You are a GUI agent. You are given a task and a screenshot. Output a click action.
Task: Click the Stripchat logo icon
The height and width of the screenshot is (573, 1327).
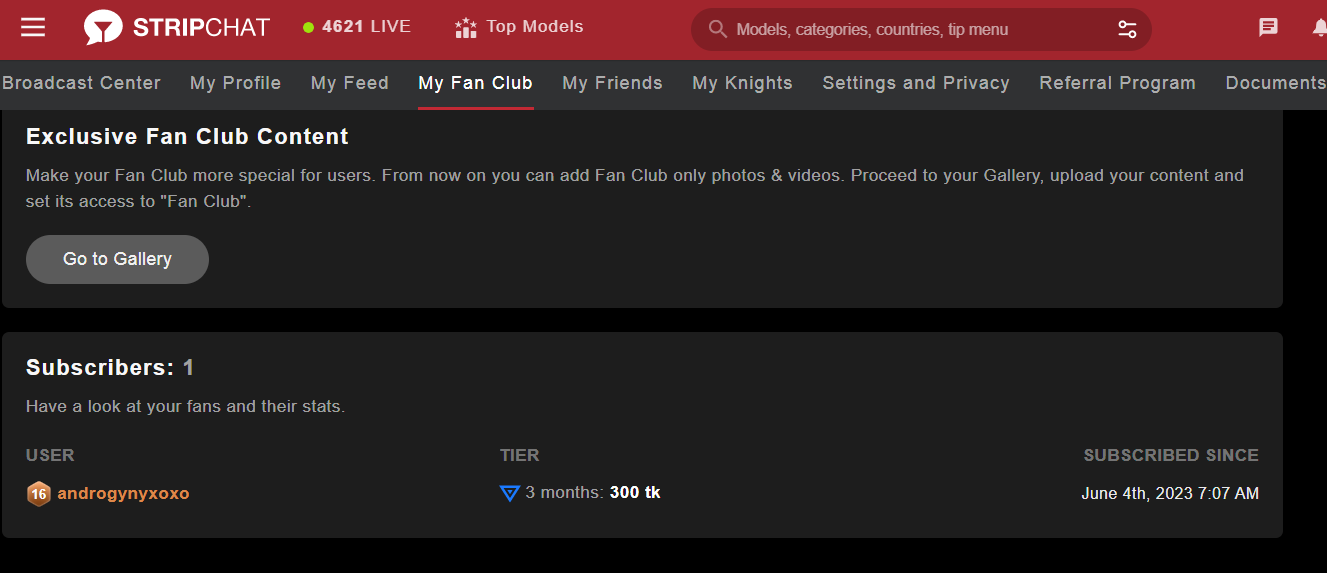[x=102, y=28]
